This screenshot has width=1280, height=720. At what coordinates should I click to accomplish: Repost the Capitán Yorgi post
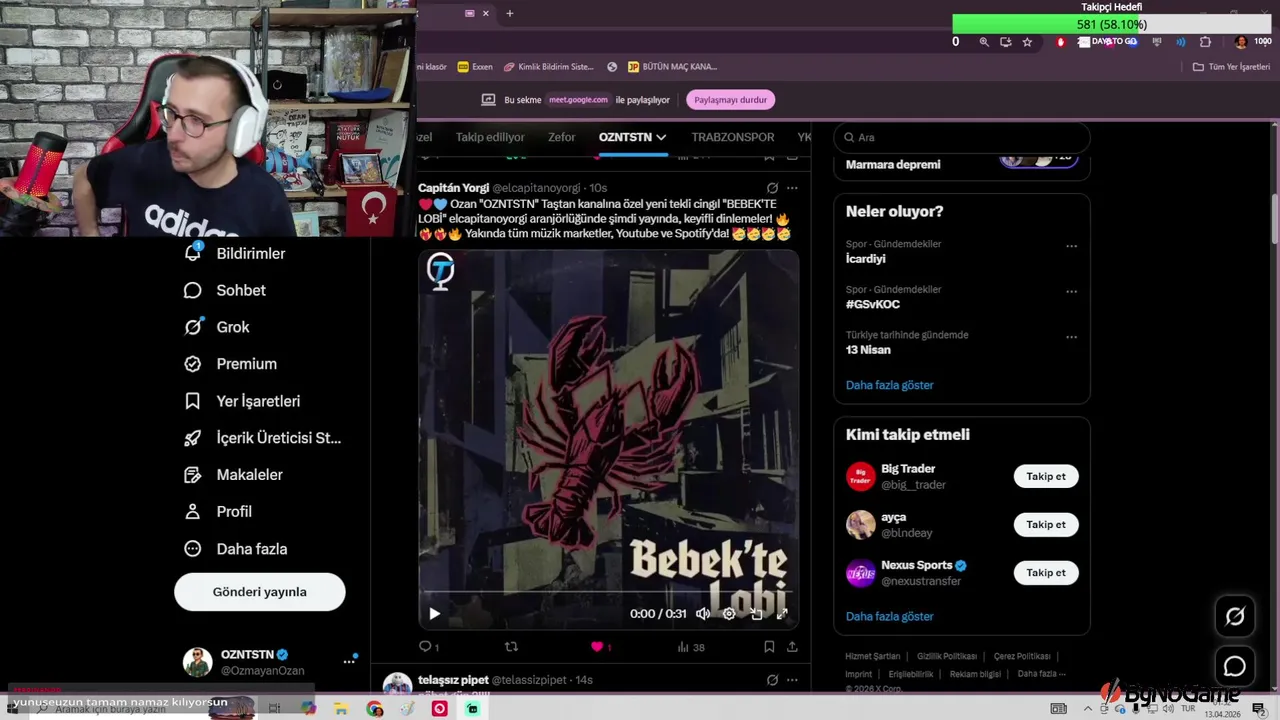[511, 647]
